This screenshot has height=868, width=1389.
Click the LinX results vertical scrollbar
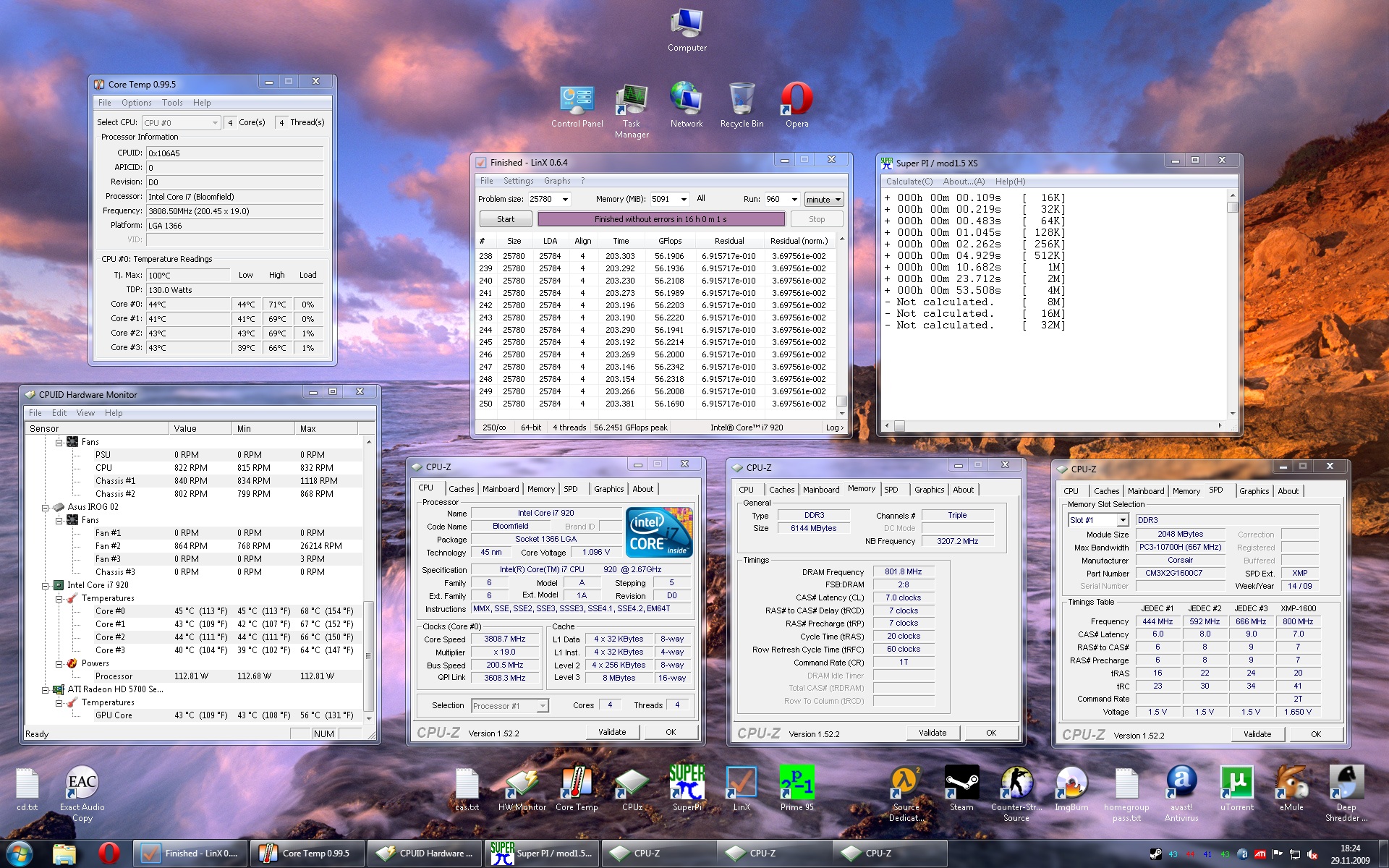tap(841, 325)
